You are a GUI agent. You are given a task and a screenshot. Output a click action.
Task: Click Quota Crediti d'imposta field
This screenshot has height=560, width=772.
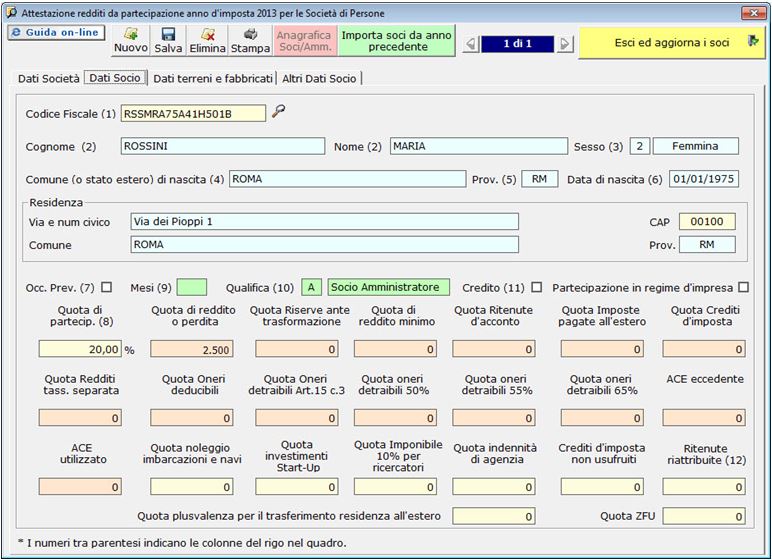coord(704,349)
